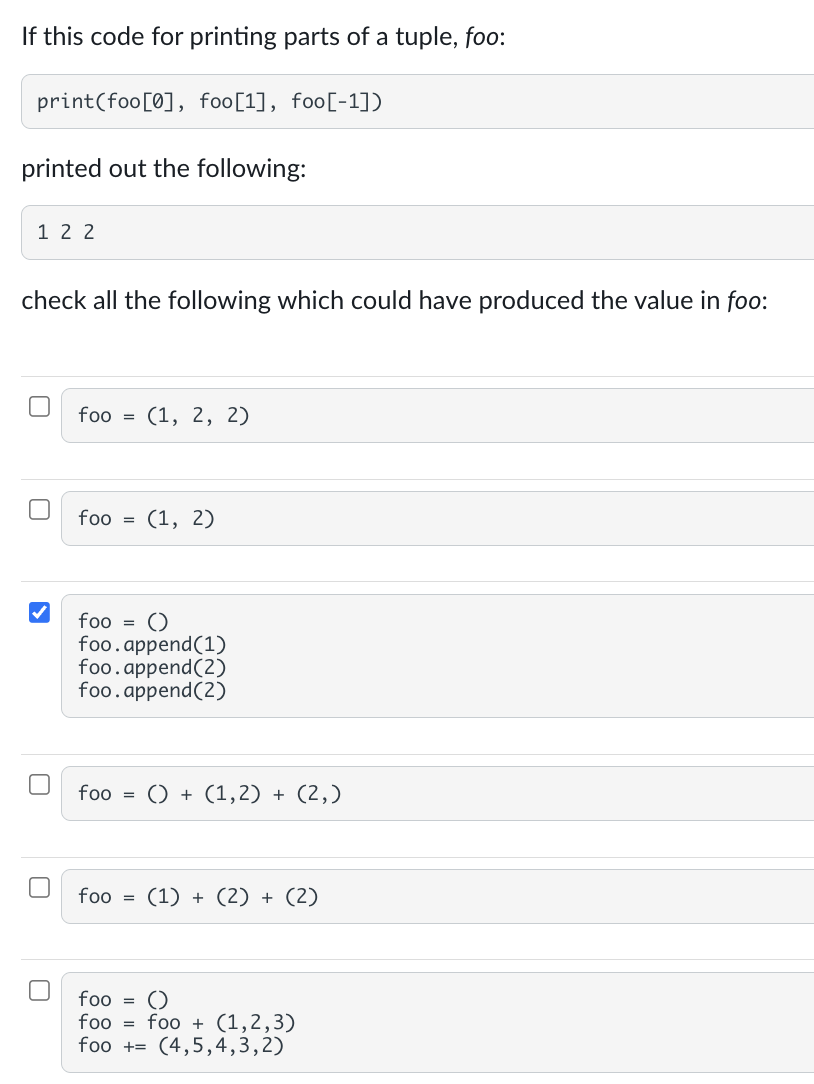
Task: Click the print(foo[0], foo[1], foo[-1]) code block
Action: pos(208,101)
